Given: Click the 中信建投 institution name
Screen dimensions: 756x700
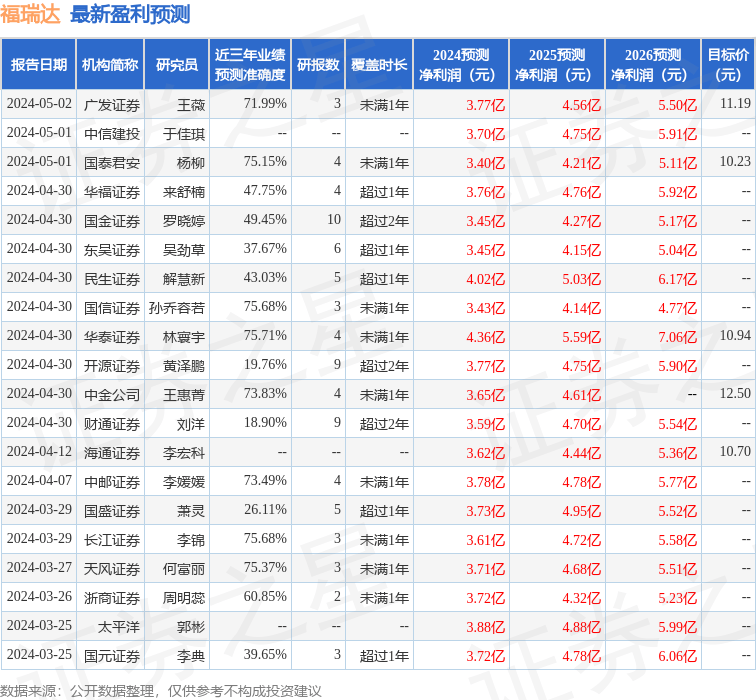Looking at the screenshot, I should coord(112,133).
